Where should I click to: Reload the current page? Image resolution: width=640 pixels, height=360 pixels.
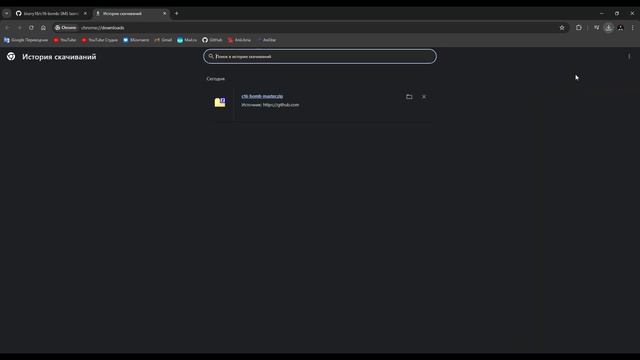tap(31, 28)
